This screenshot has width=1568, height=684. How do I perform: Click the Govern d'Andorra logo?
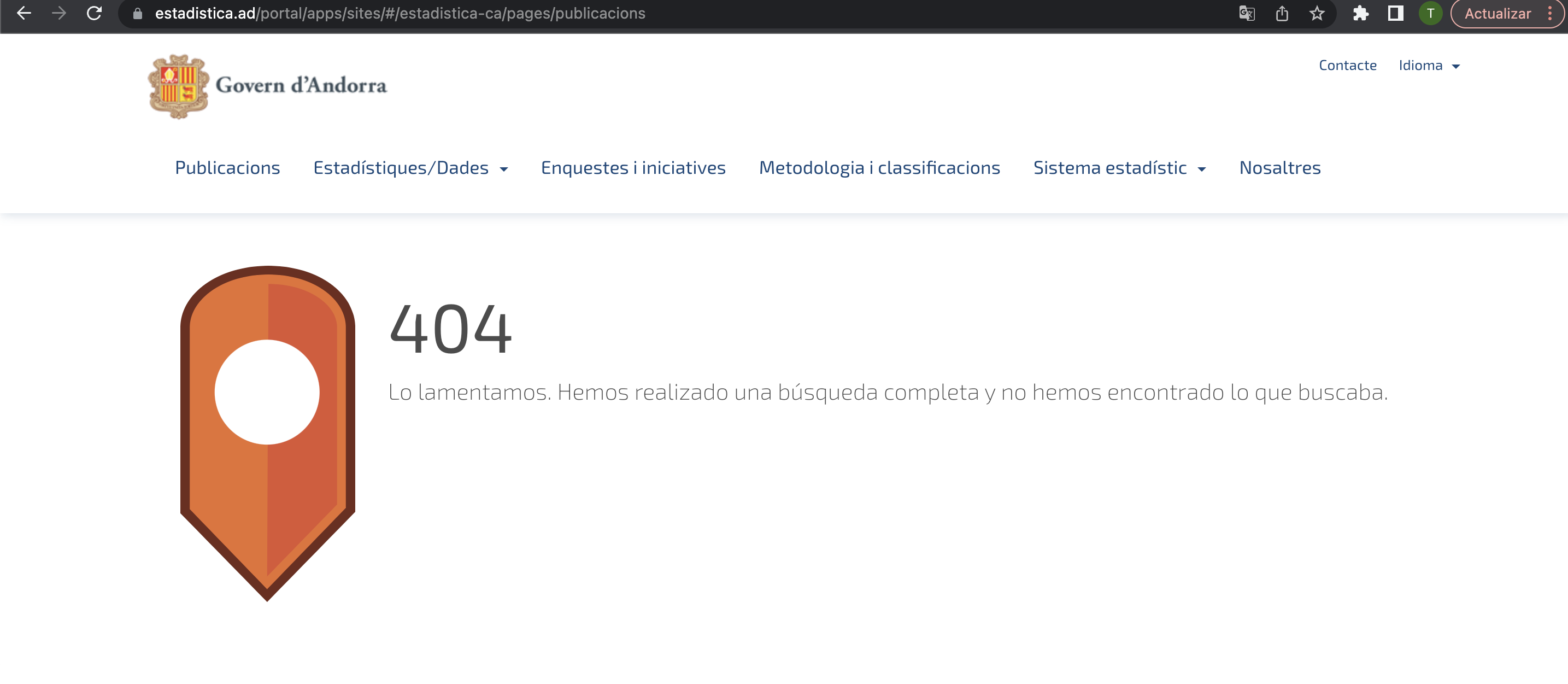(x=267, y=86)
